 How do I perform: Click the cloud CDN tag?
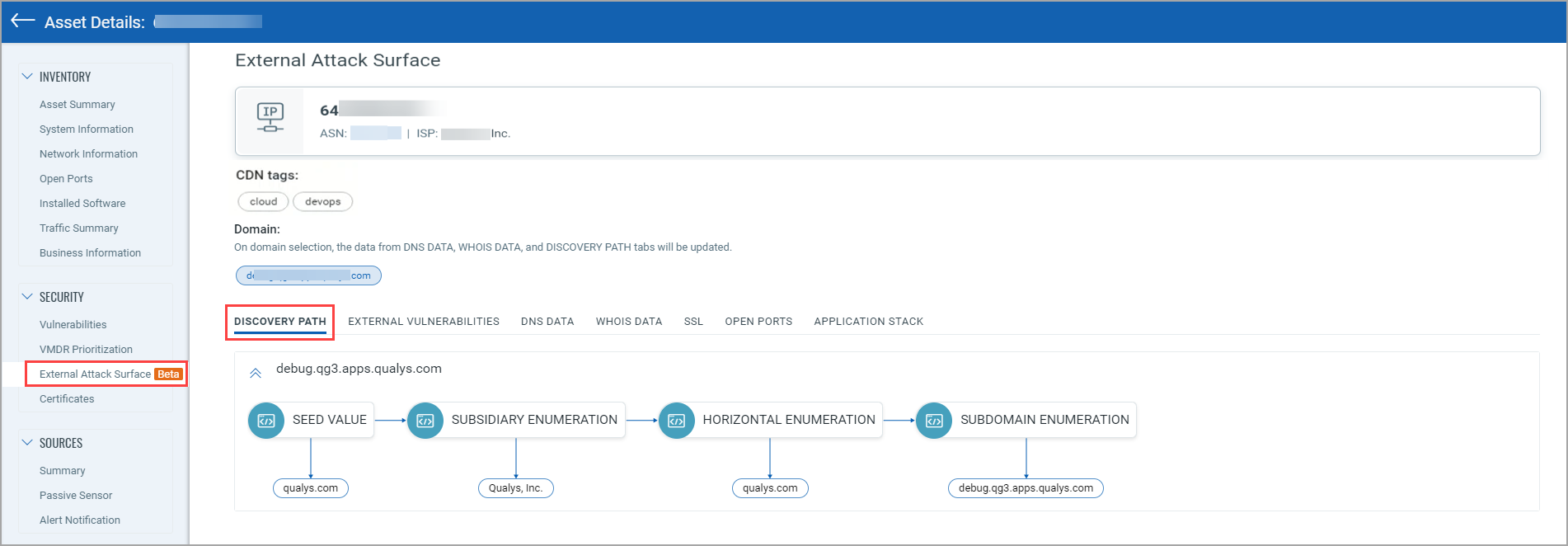(x=263, y=202)
